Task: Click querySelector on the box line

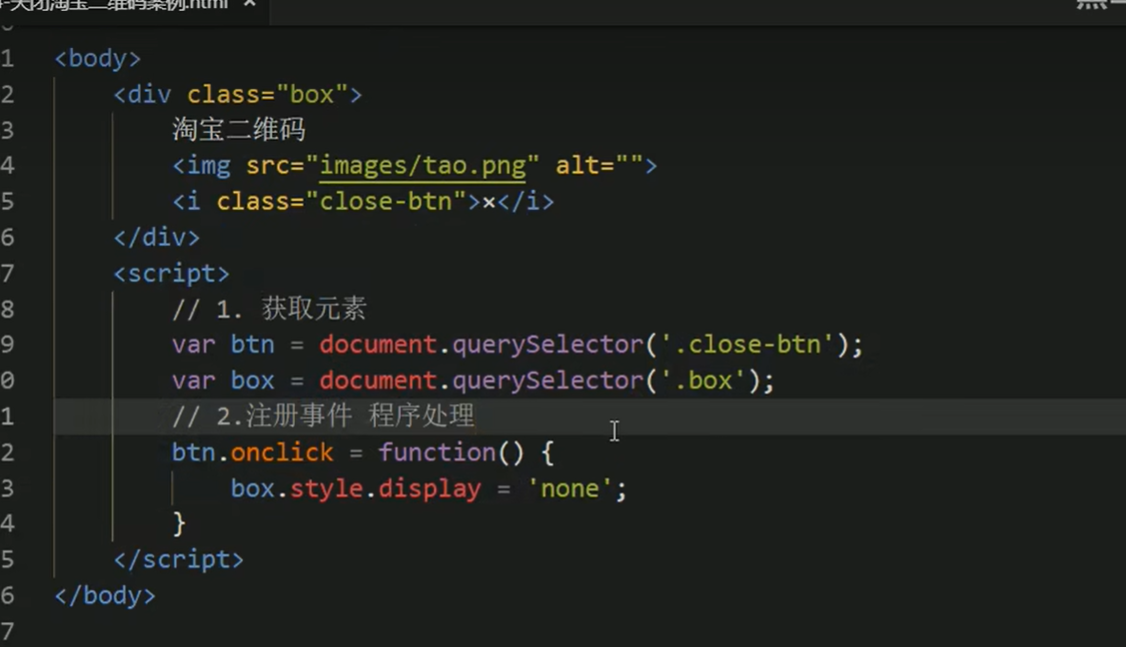Action: coord(547,381)
